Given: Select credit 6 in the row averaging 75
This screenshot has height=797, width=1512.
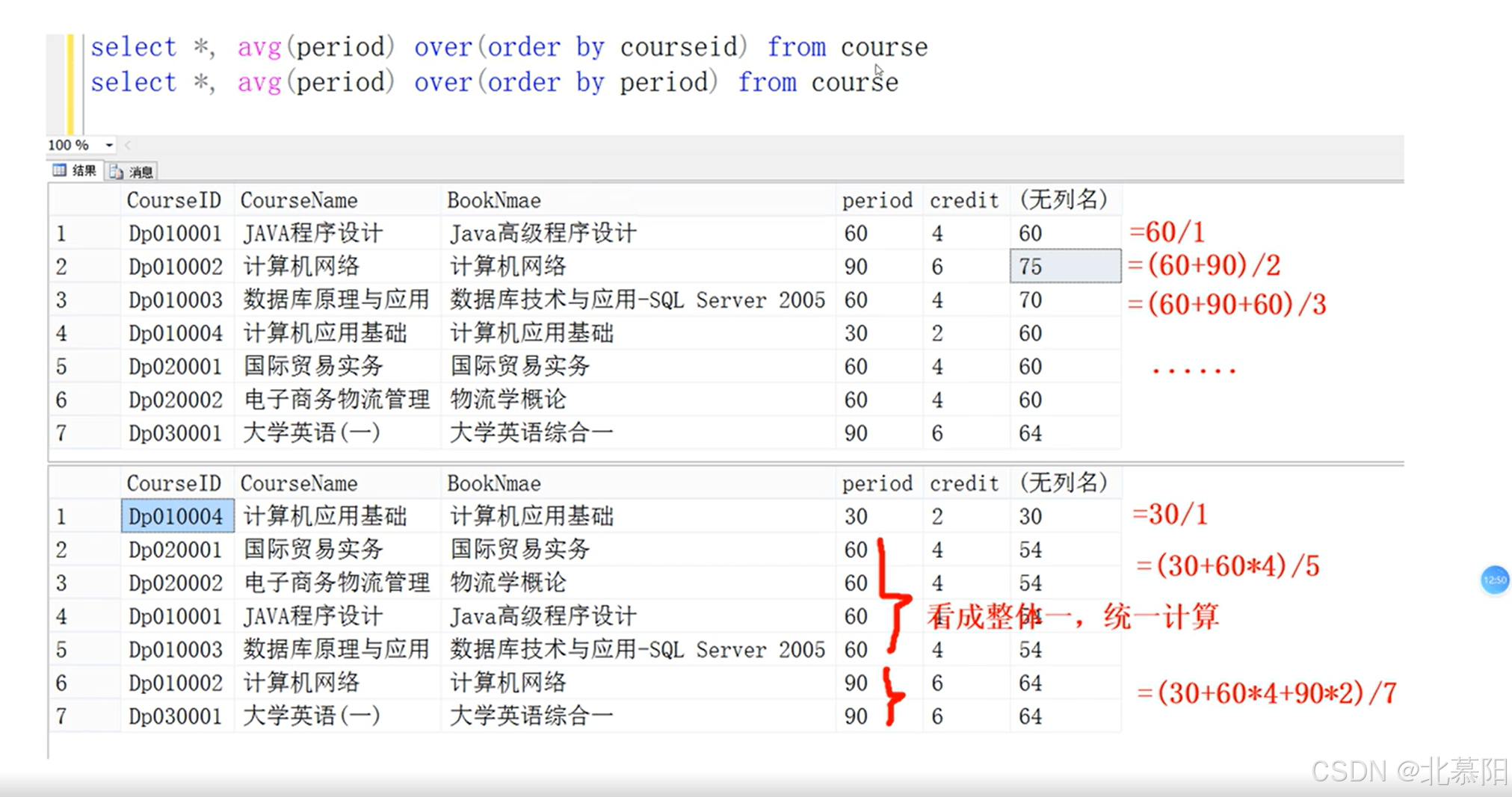Looking at the screenshot, I should click(966, 267).
